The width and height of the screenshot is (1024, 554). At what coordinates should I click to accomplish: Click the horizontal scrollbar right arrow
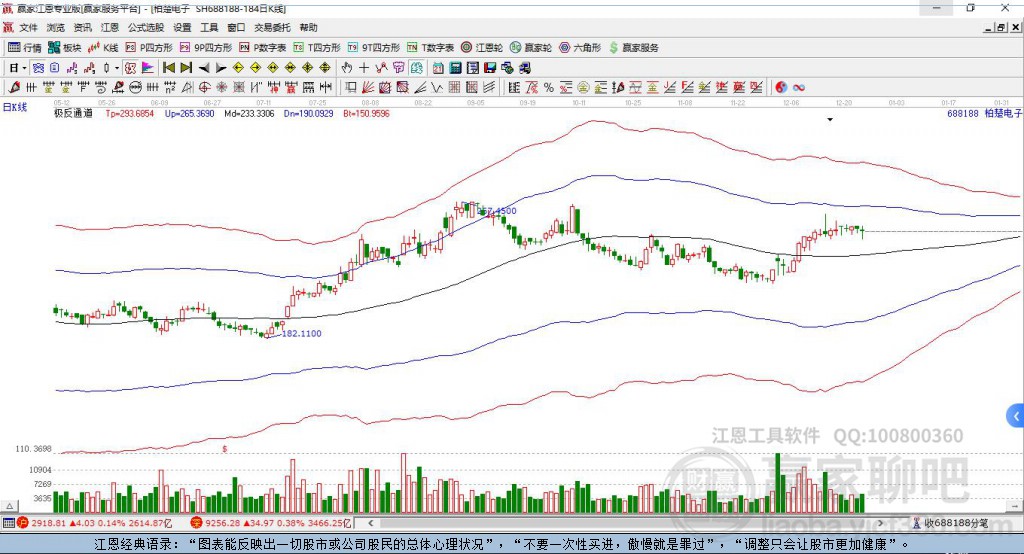880,523
